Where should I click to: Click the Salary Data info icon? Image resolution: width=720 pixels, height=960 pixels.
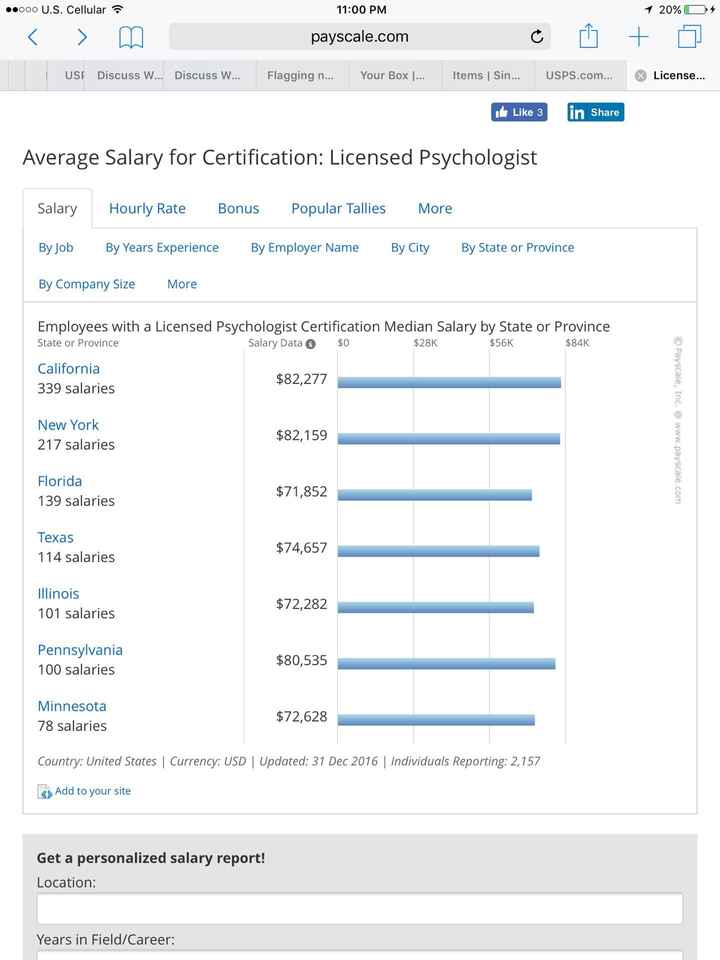click(311, 344)
